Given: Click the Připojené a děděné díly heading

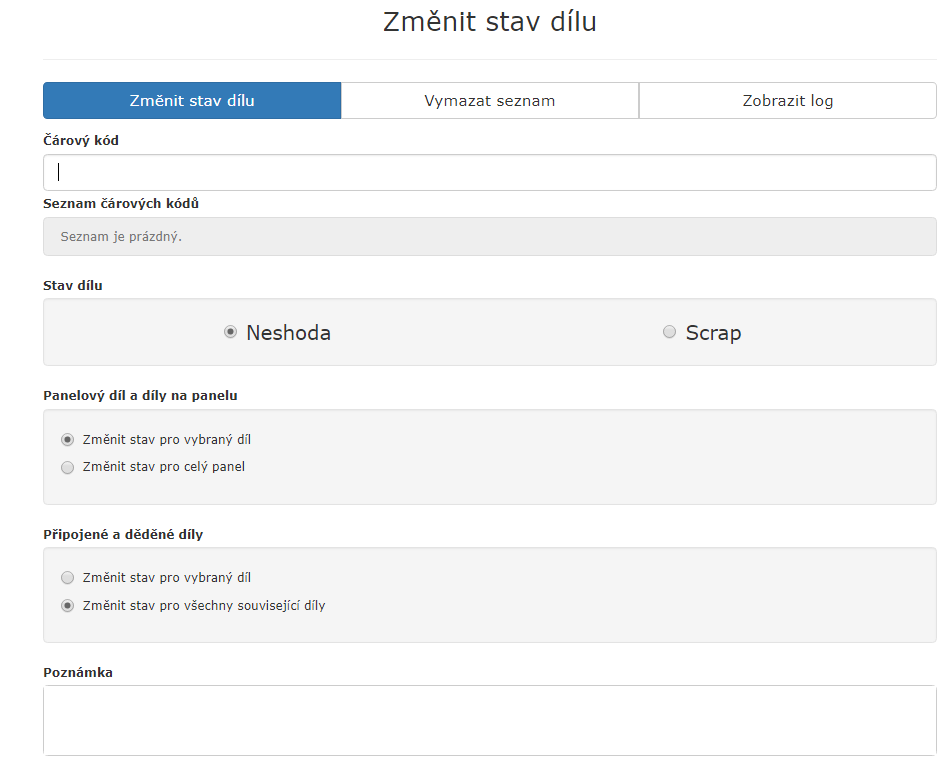Looking at the screenshot, I should pyautogui.click(x=123, y=534).
